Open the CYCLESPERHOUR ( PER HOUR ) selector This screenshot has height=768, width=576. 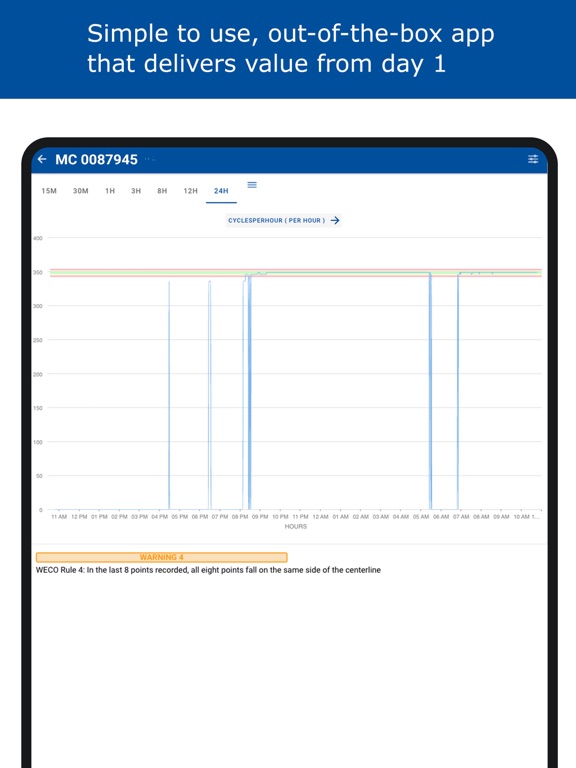pos(283,220)
